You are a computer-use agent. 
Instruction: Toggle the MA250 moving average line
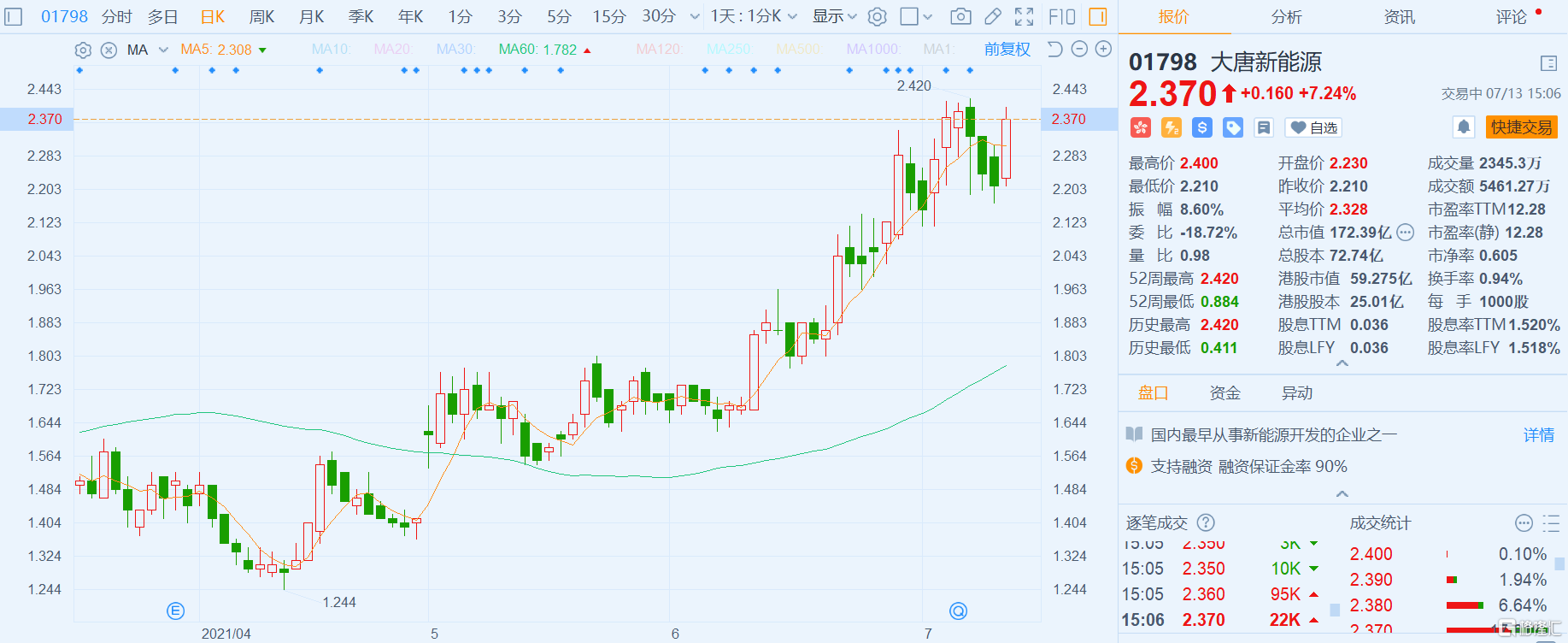(730, 50)
